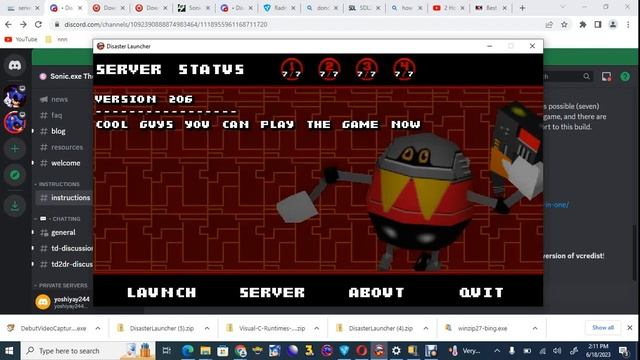Open options for DisasterLauncher (5).zip download

[207, 328]
